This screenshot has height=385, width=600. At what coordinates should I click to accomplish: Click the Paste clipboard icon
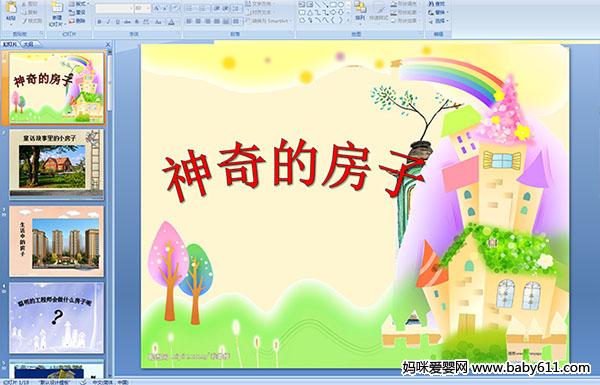11,11
